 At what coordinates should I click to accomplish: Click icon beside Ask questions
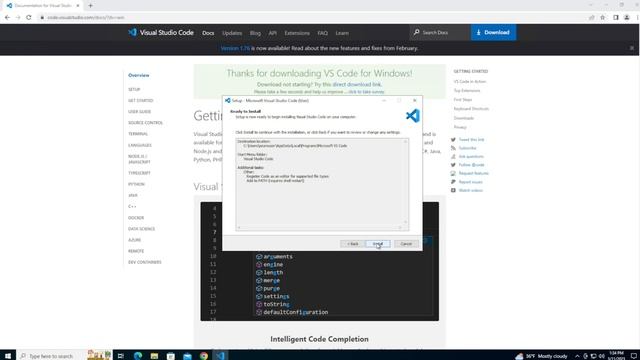[453, 156]
